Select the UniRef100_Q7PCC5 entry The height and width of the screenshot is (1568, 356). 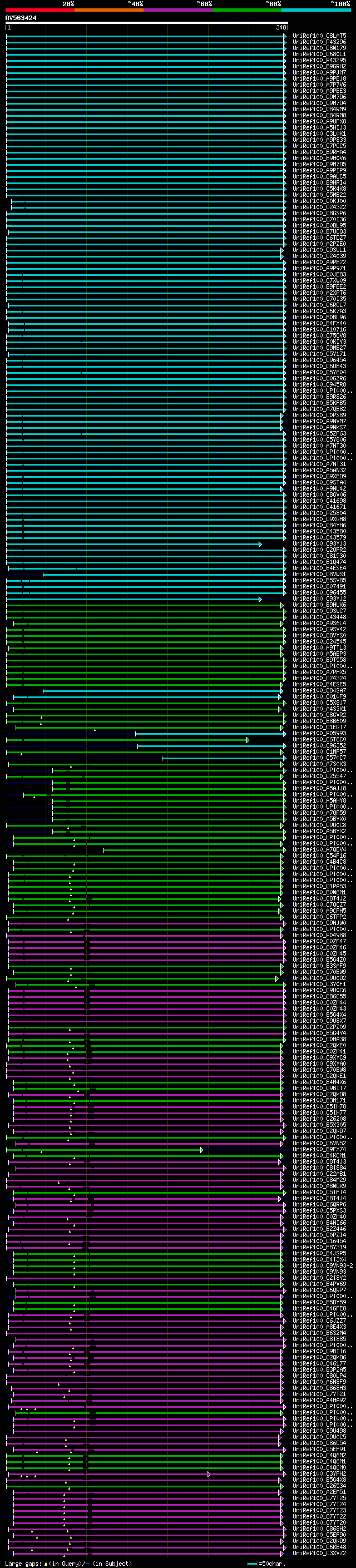[x=319, y=146]
